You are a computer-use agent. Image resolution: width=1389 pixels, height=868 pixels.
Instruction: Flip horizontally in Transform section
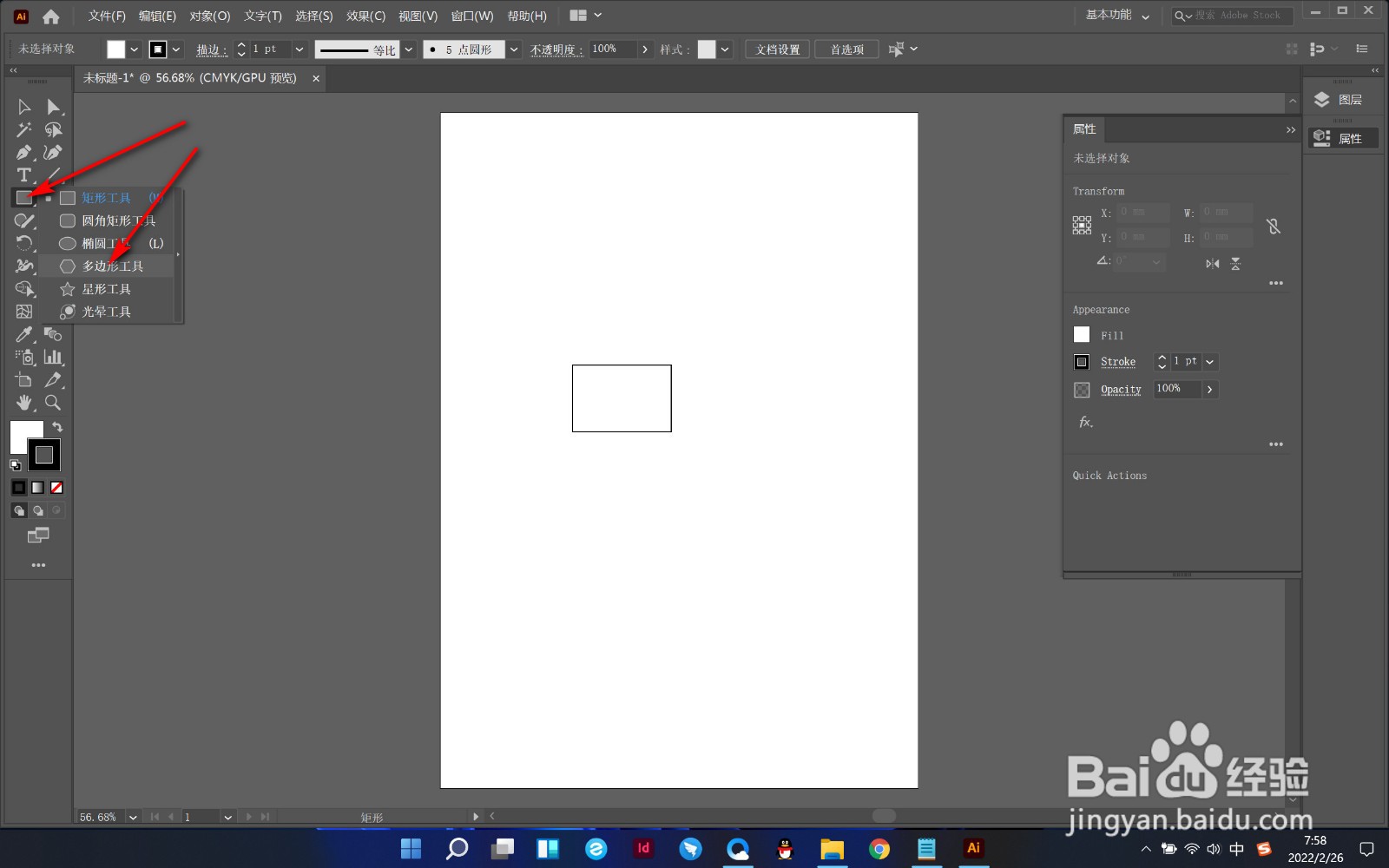[1213, 263]
